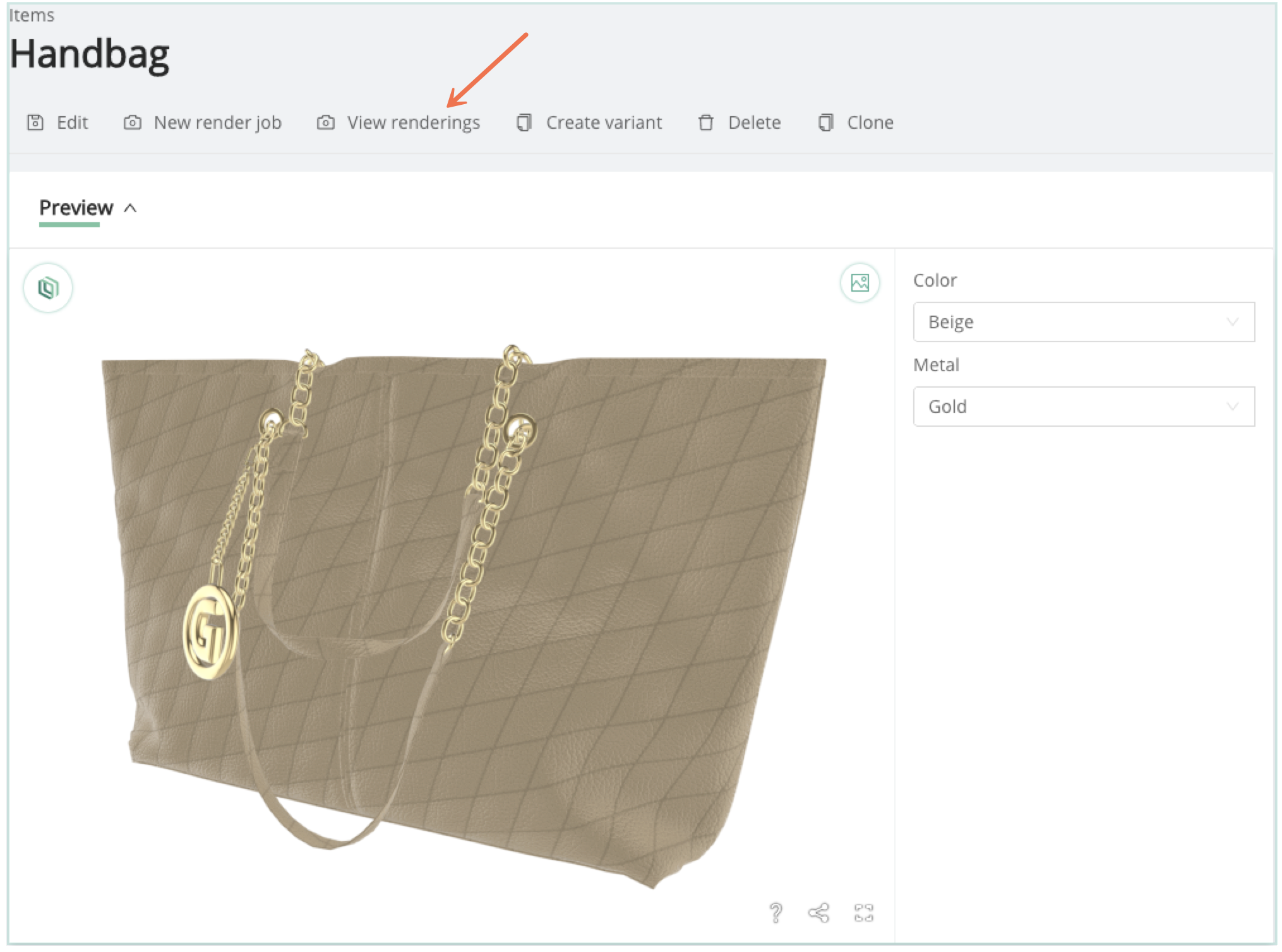Open the viewer help question mark

pos(776,912)
